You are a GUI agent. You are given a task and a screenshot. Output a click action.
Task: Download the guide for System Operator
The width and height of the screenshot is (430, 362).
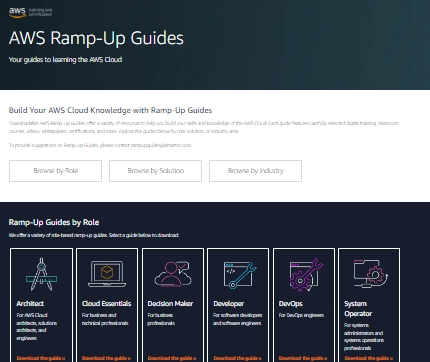coord(369,358)
